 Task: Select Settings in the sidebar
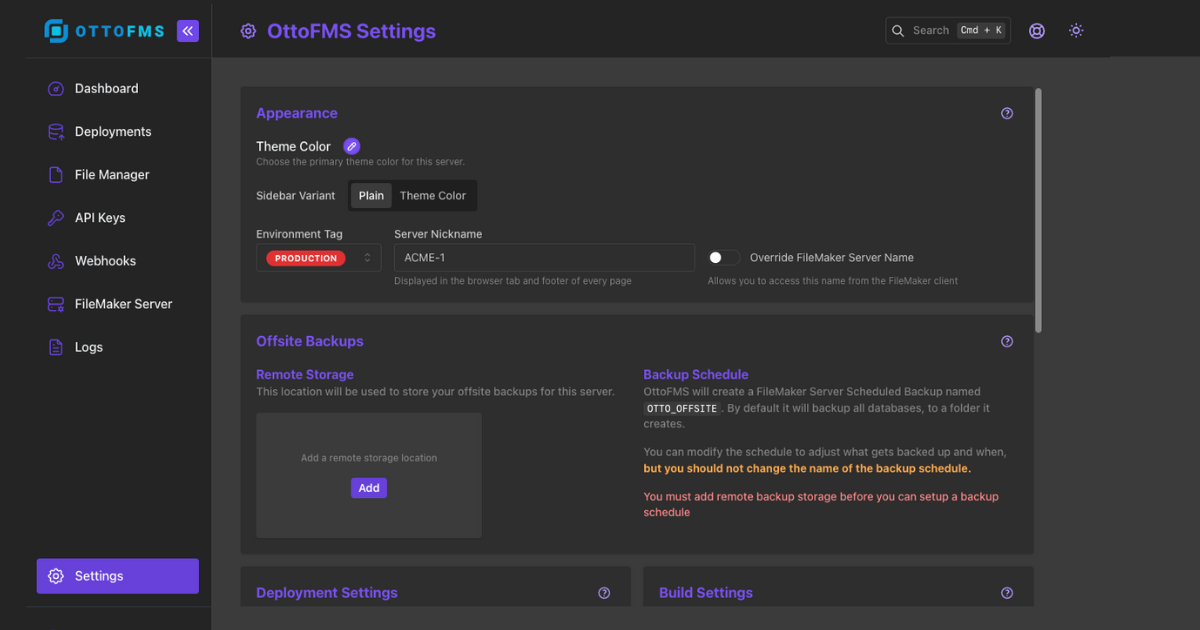(x=118, y=576)
